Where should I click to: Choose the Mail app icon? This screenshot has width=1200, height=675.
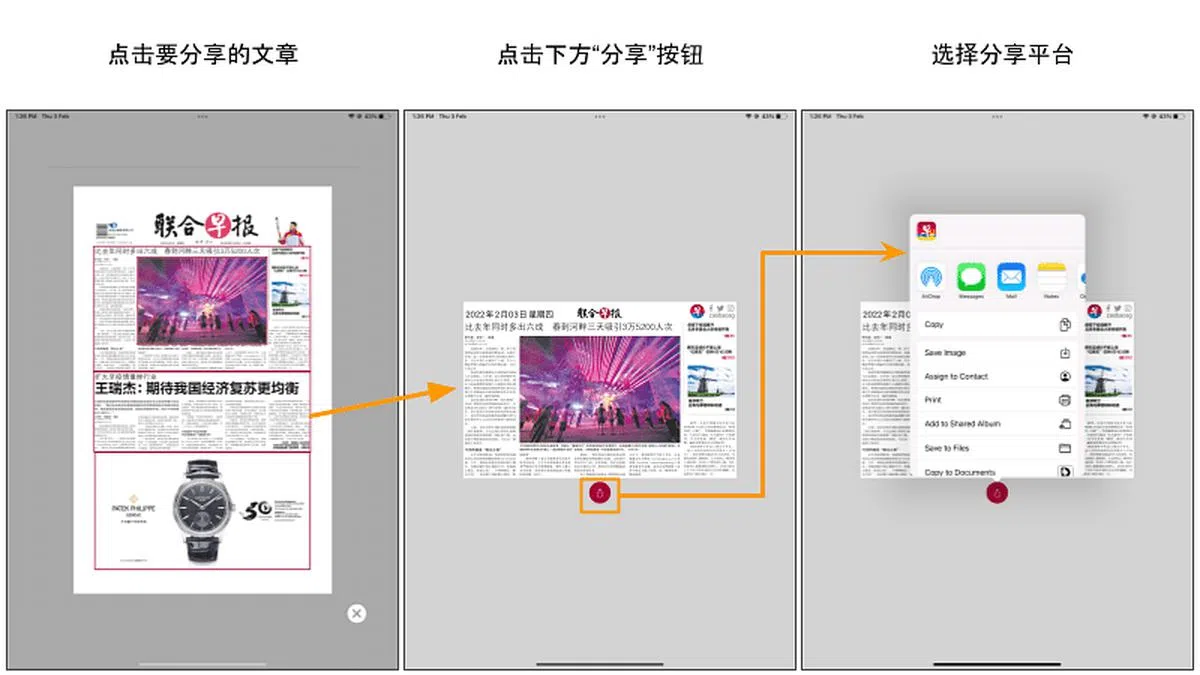(1011, 277)
